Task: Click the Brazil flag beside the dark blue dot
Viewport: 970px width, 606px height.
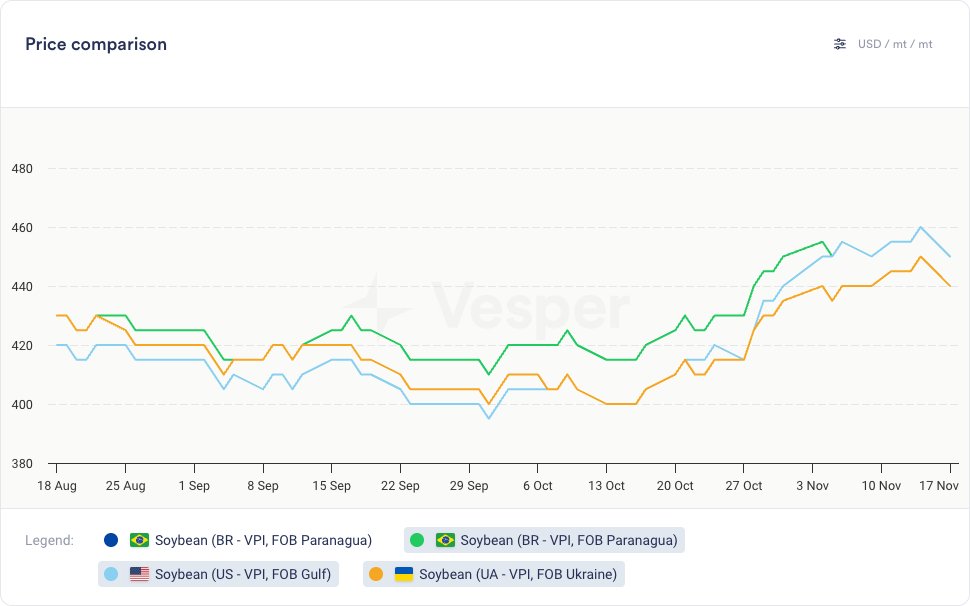Action: [139, 540]
